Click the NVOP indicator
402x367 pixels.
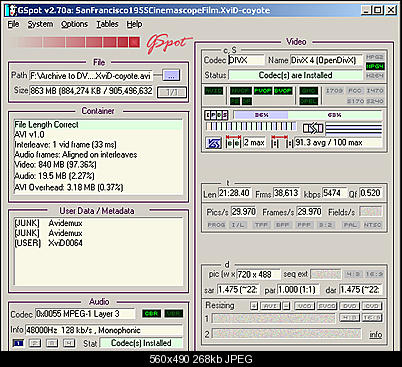tap(241, 91)
